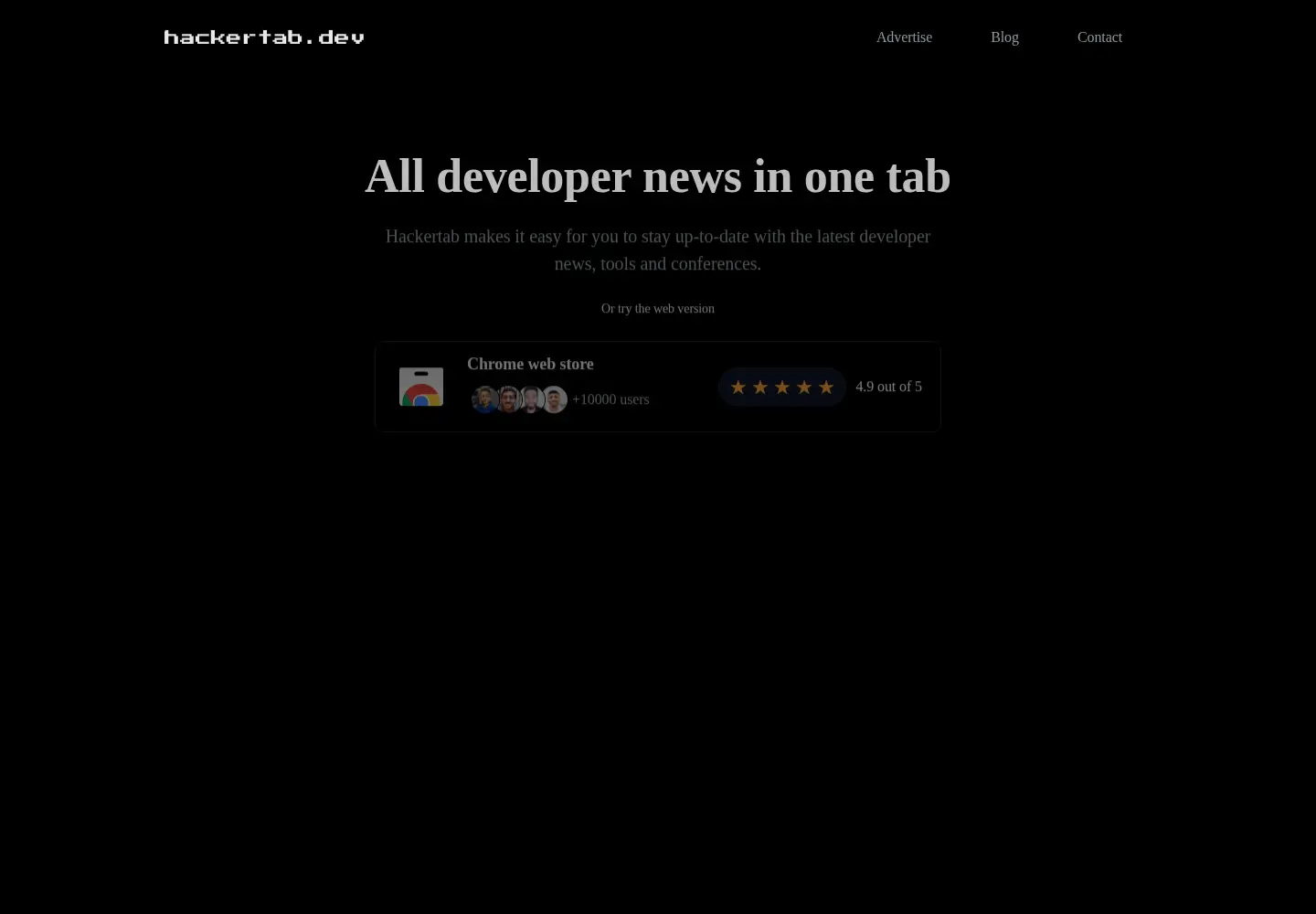Click the five-star rating badge
Image resolution: width=1316 pixels, height=914 pixels.
tap(782, 387)
